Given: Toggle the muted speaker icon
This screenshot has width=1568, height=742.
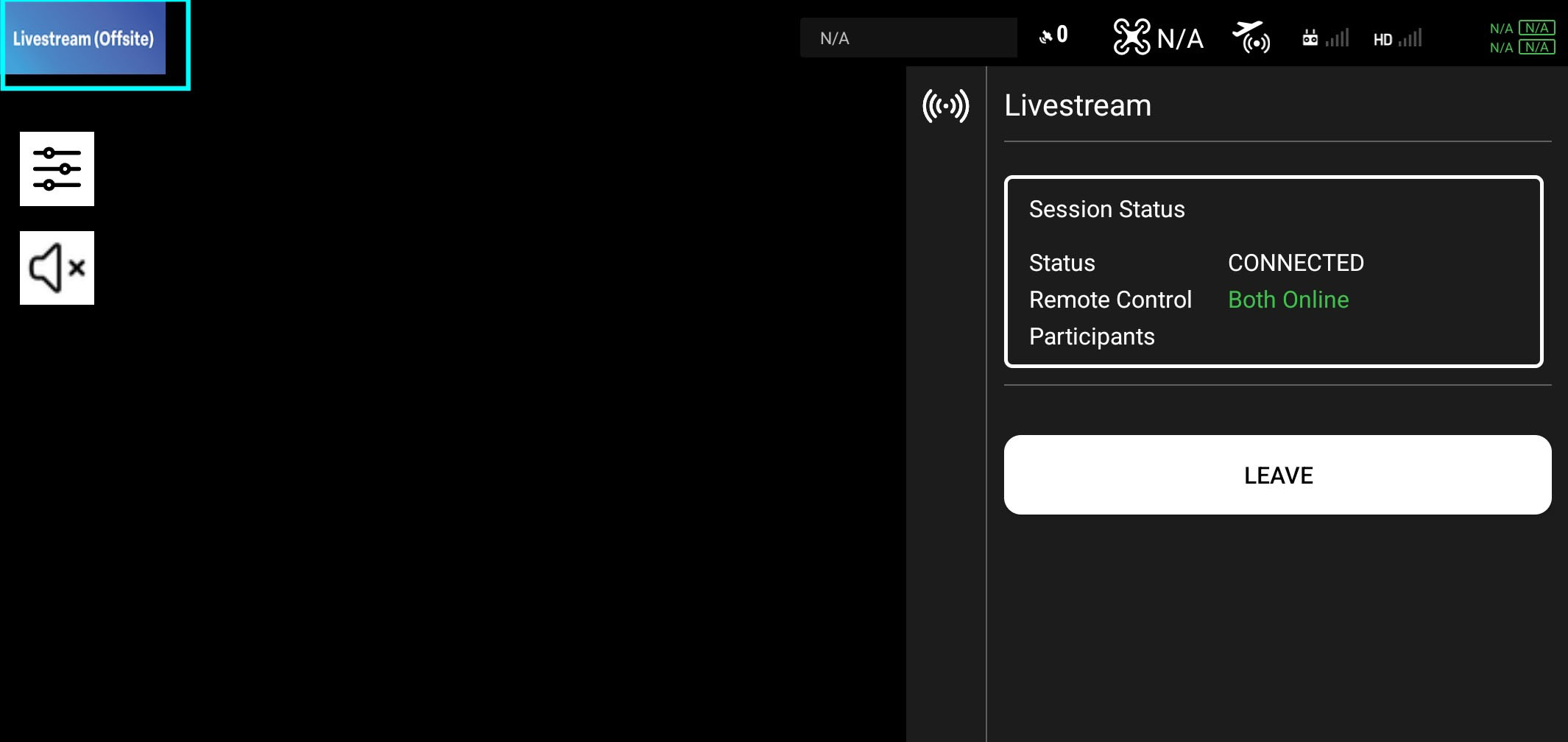Looking at the screenshot, I should (57, 268).
